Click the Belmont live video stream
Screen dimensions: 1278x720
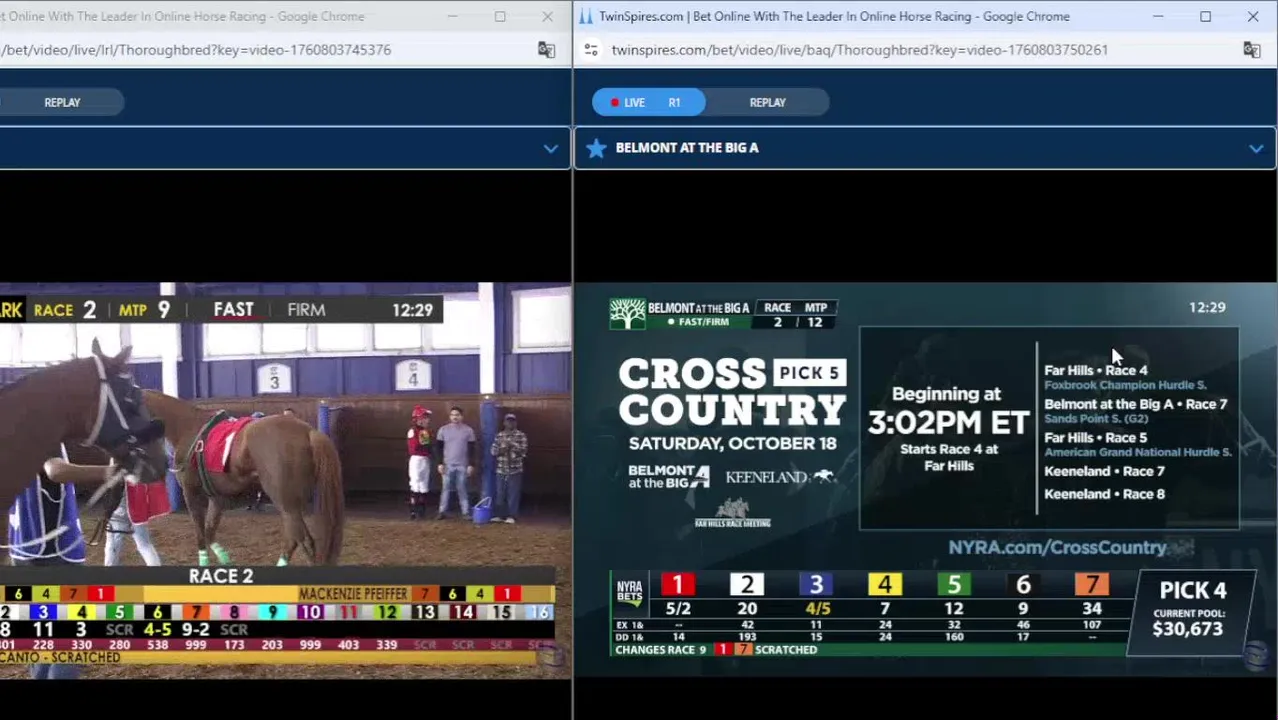tap(925, 480)
